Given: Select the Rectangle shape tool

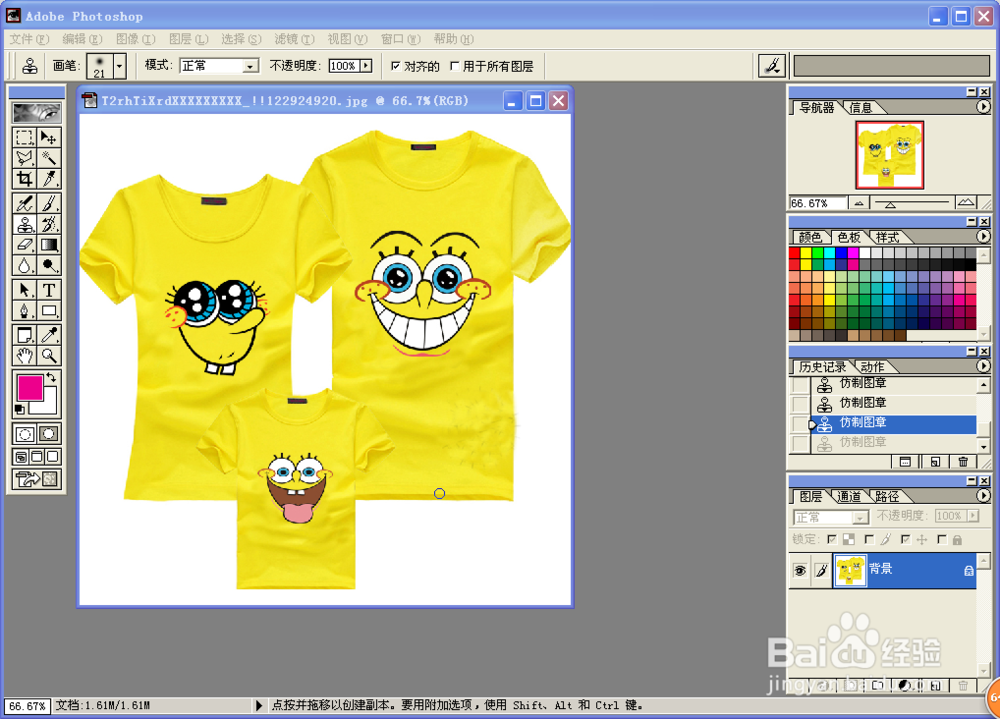Looking at the screenshot, I should pos(48,311).
